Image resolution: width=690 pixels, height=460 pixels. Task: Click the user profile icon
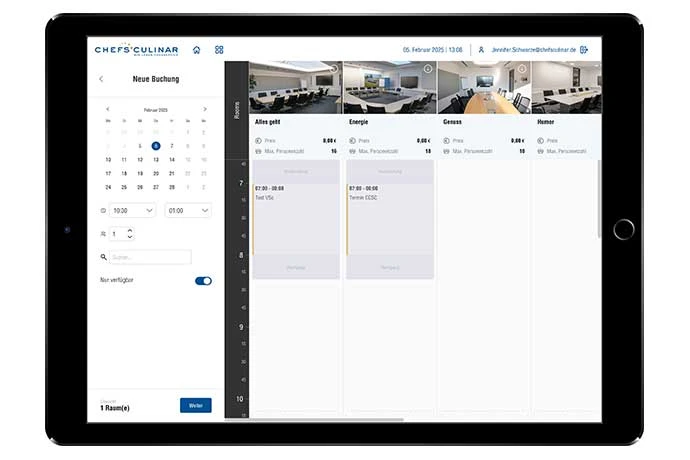pos(481,49)
